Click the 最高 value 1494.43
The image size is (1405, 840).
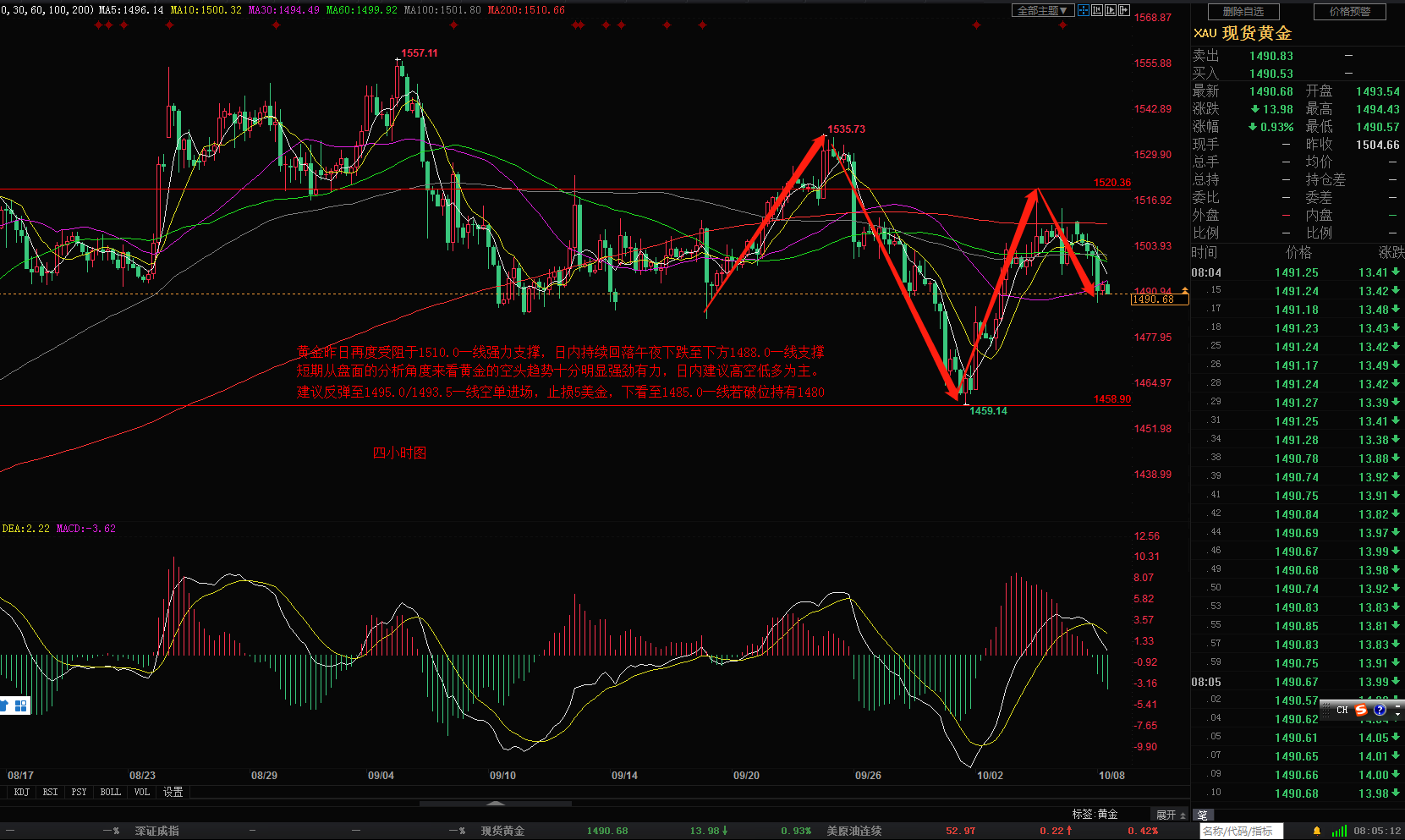pyautogui.click(x=1378, y=109)
